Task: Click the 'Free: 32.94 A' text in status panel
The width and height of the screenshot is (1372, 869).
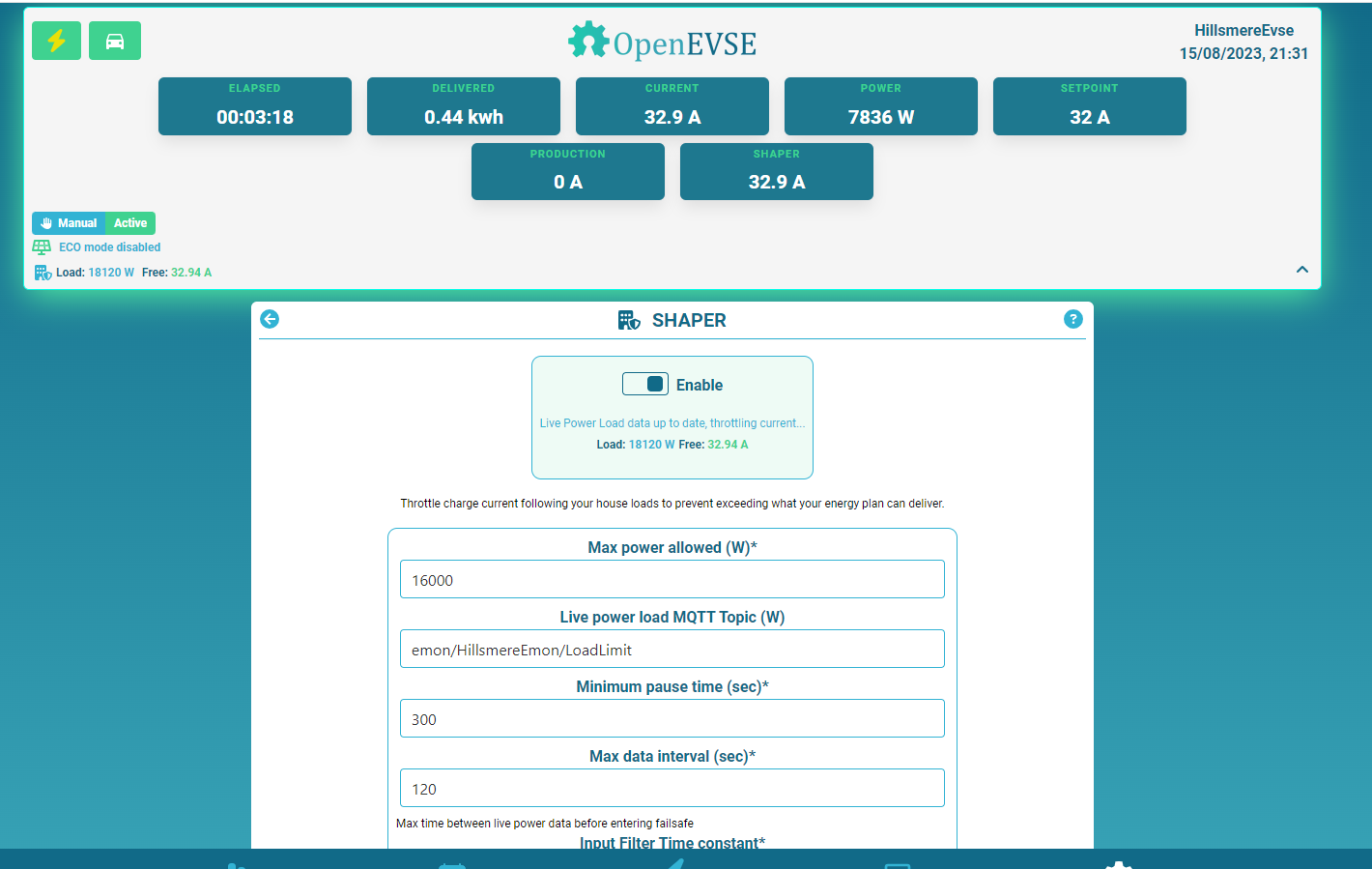Action: pyautogui.click(x=177, y=273)
